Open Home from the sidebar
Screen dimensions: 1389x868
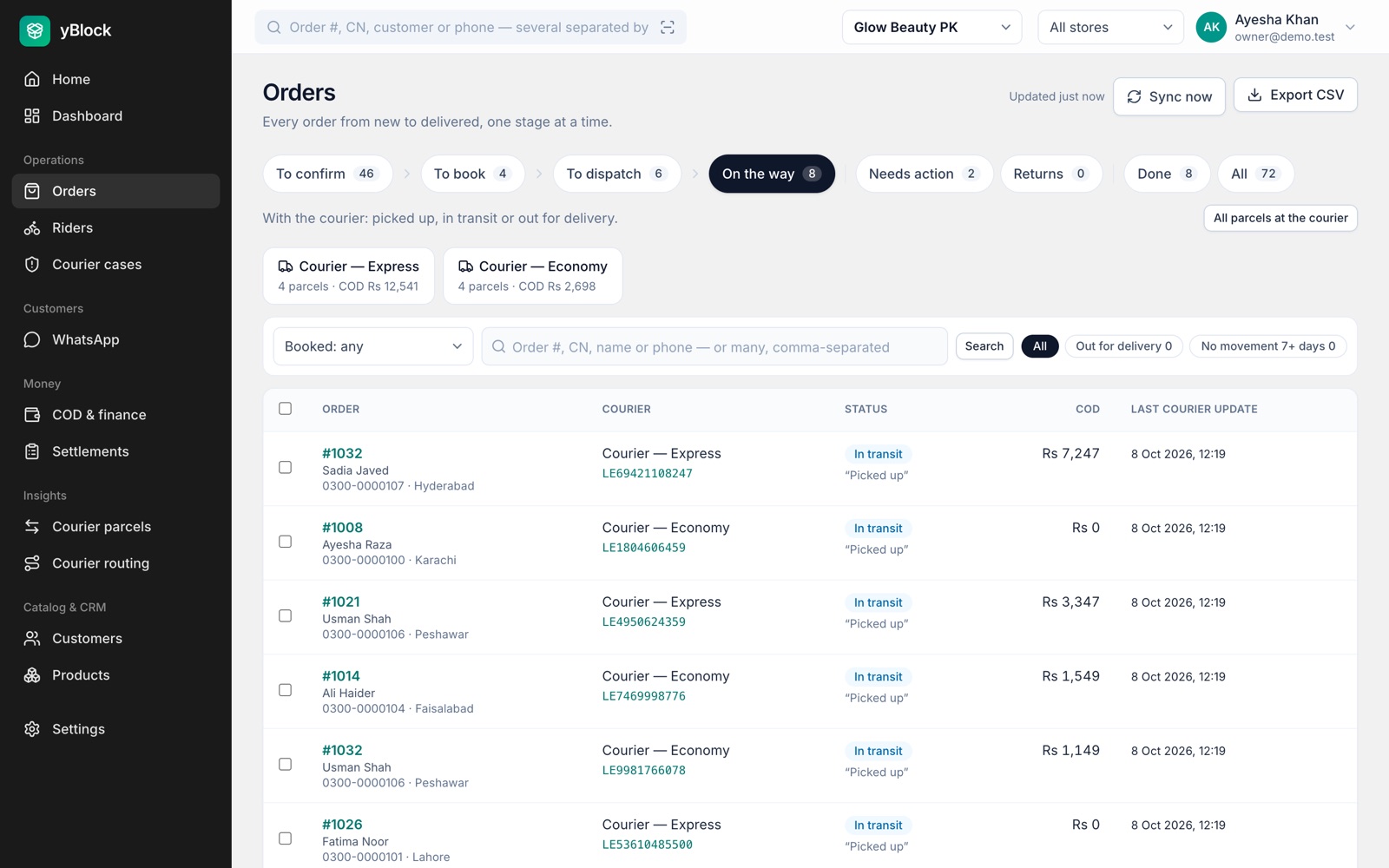pyautogui.click(x=115, y=79)
